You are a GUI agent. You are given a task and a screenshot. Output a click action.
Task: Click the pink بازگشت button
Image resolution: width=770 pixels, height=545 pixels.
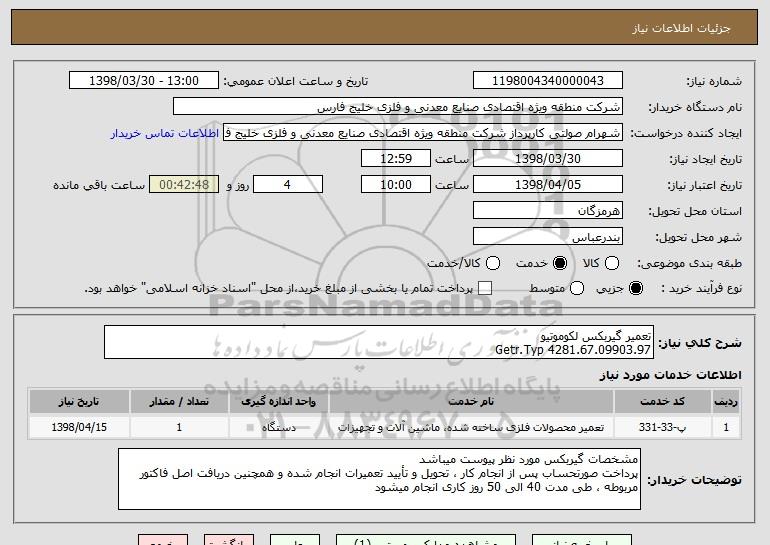click(229, 540)
